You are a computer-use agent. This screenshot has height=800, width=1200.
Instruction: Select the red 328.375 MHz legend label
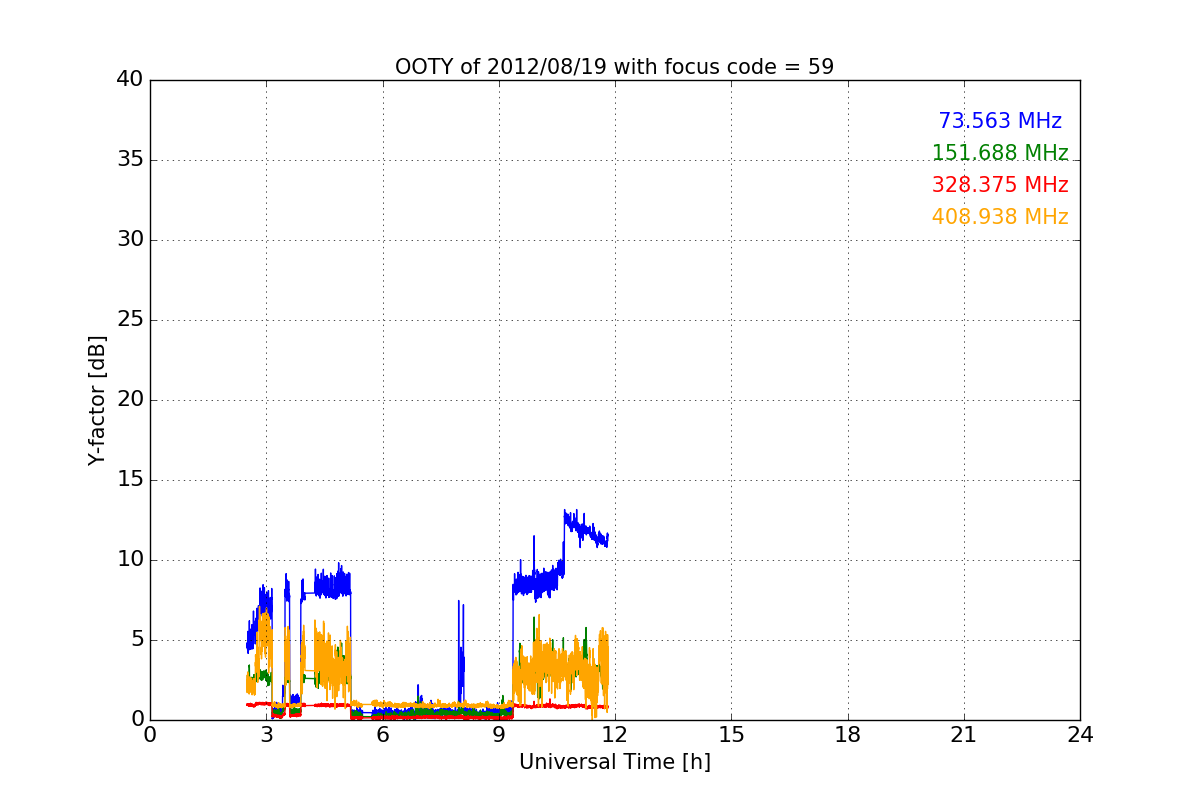point(1000,185)
